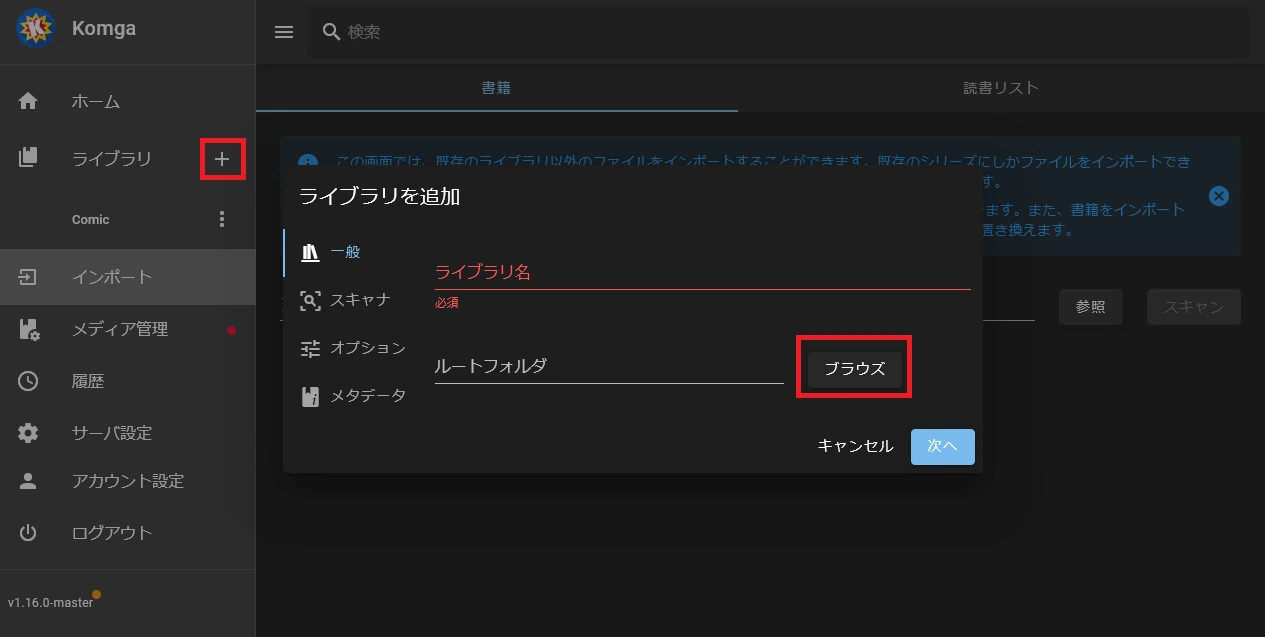Open the hamburger navigation menu
Image resolution: width=1265 pixels, height=637 pixels.
pyautogui.click(x=284, y=32)
